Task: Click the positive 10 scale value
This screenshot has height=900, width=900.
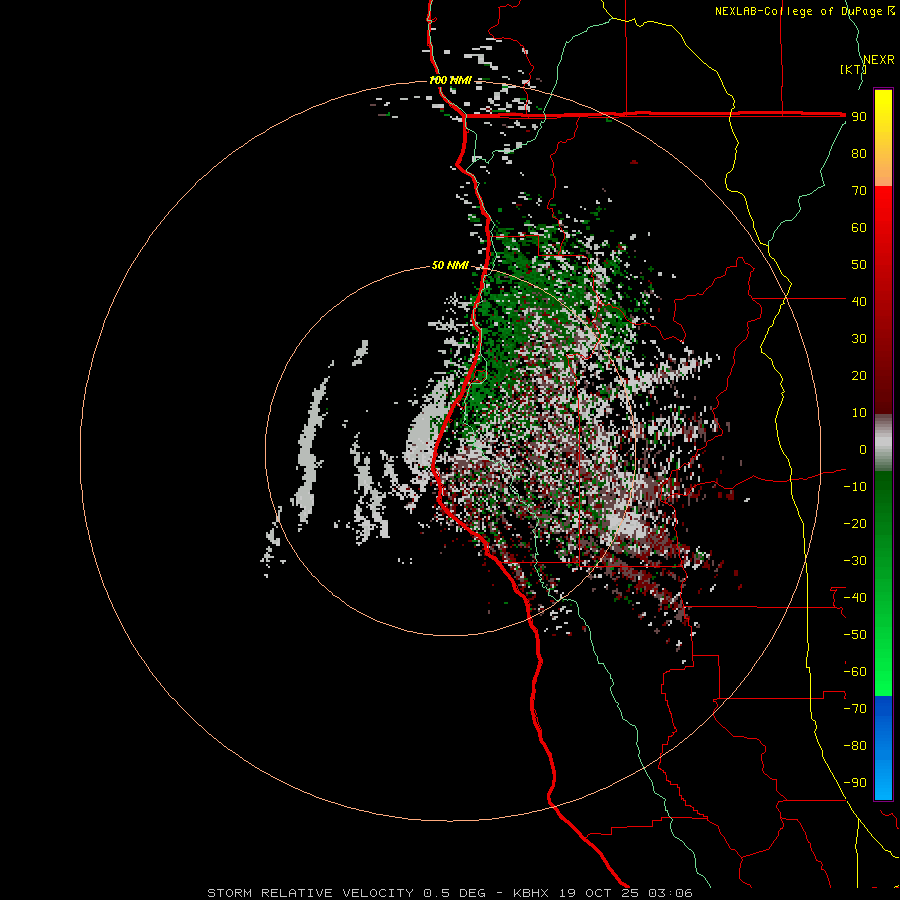Action: tap(859, 413)
